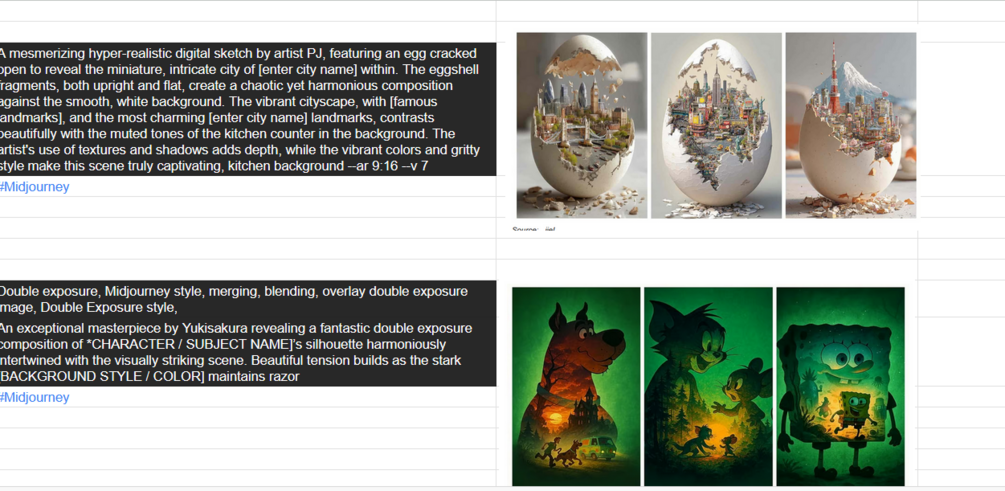1005x491 pixels.
Task: Select the hyper-realistic egg prompt text cell
Action: (x=248, y=110)
